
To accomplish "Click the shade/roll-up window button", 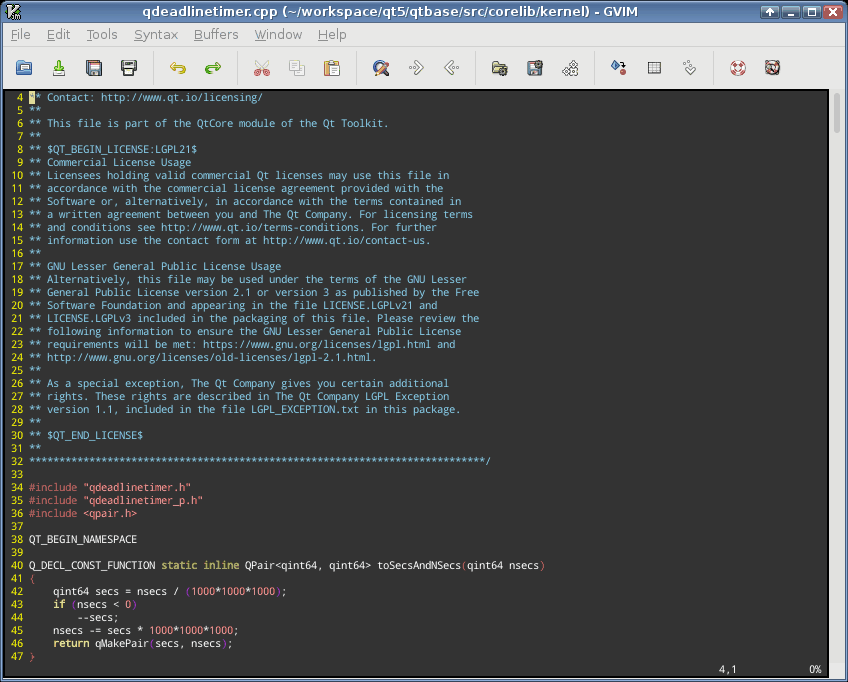I will (769, 12).
